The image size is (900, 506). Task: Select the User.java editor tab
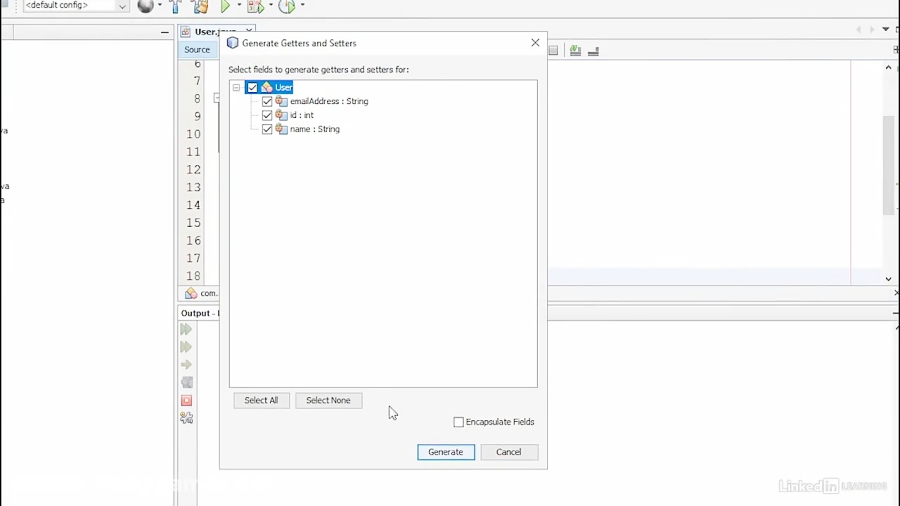[x=215, y=32]
